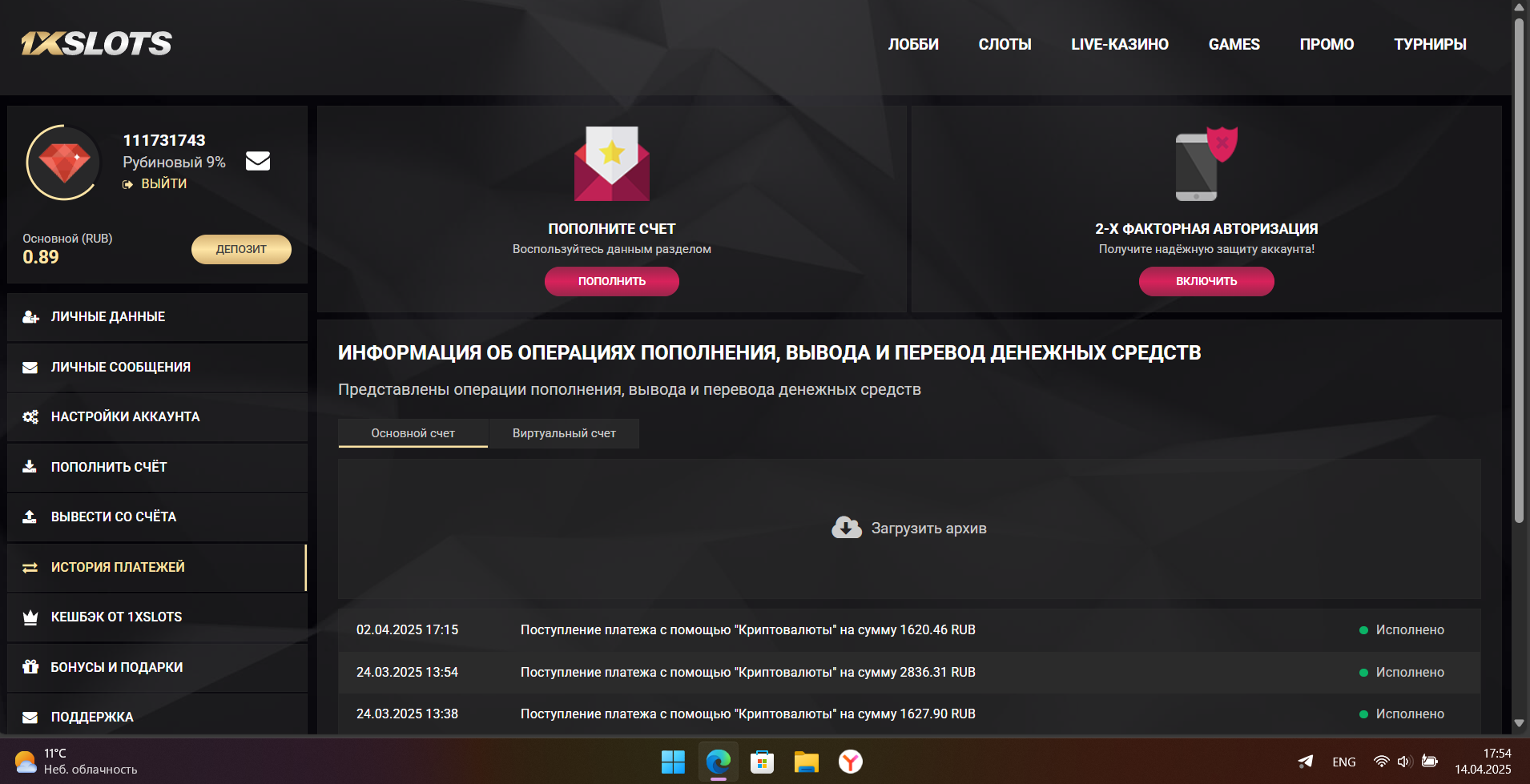Click the deposit download-arrow sidebar icon
1530x784 pixels.
coord(30,467)
